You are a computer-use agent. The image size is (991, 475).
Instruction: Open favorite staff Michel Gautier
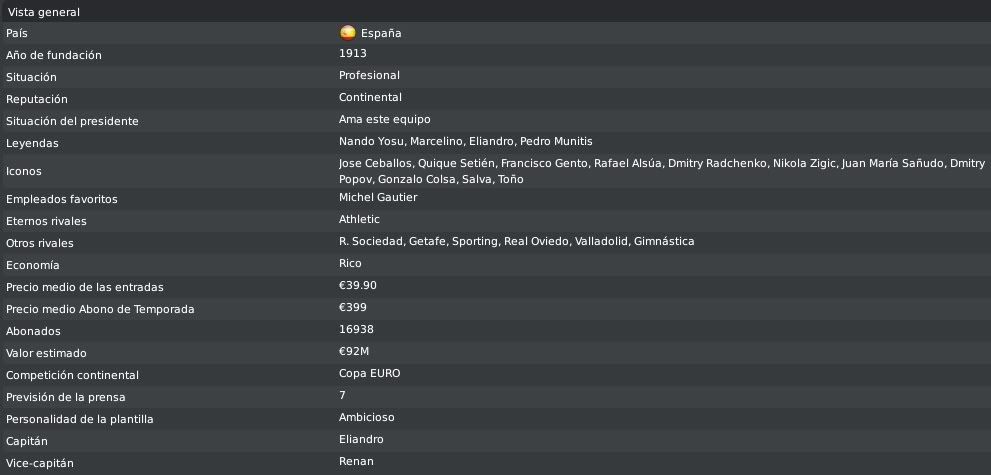[378, 197]
